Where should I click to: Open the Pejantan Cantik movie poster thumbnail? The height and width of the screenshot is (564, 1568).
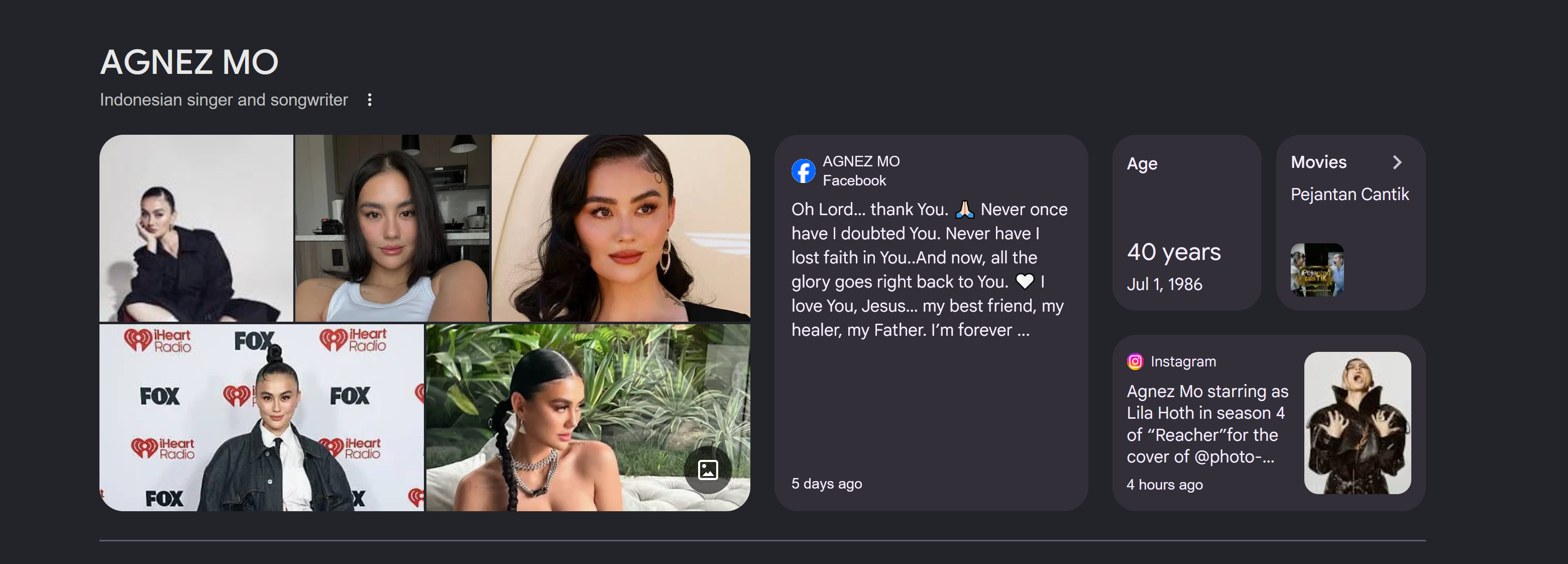coord(1316,270)
